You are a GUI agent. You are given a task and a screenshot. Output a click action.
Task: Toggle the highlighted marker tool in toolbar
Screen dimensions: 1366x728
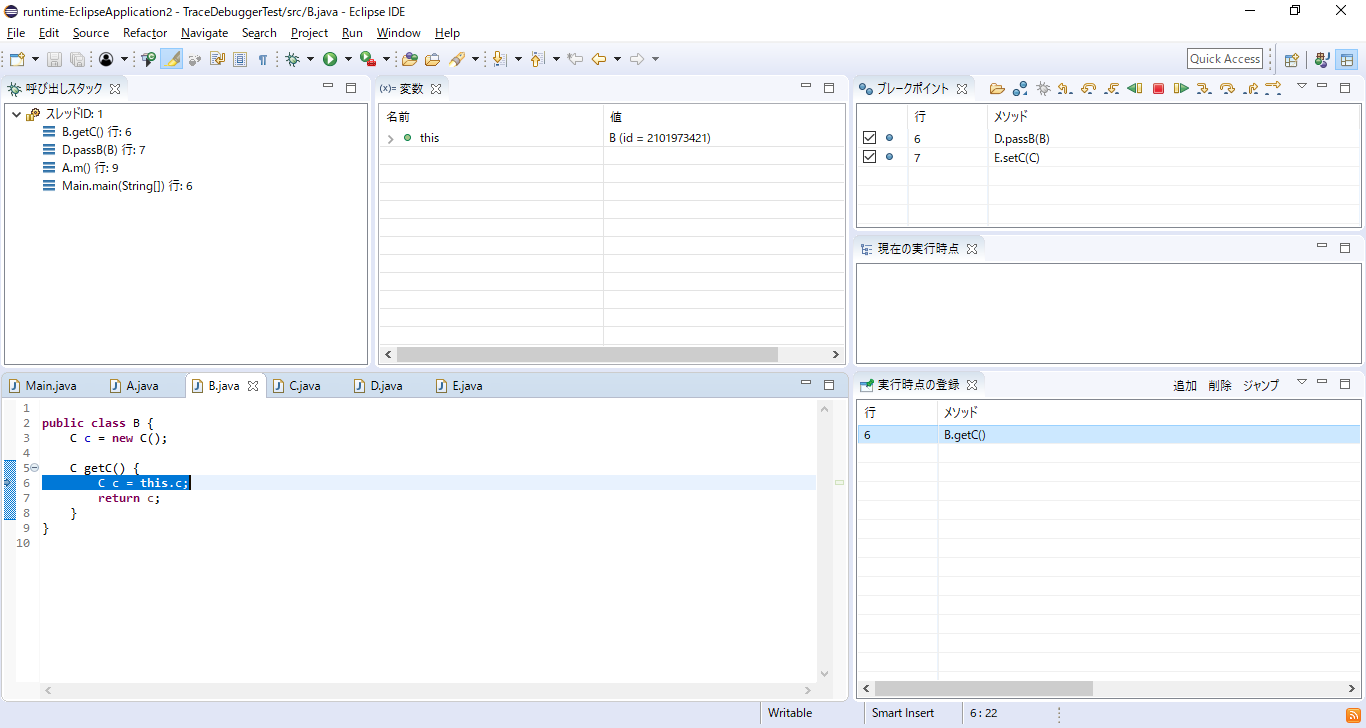point(172,60)
